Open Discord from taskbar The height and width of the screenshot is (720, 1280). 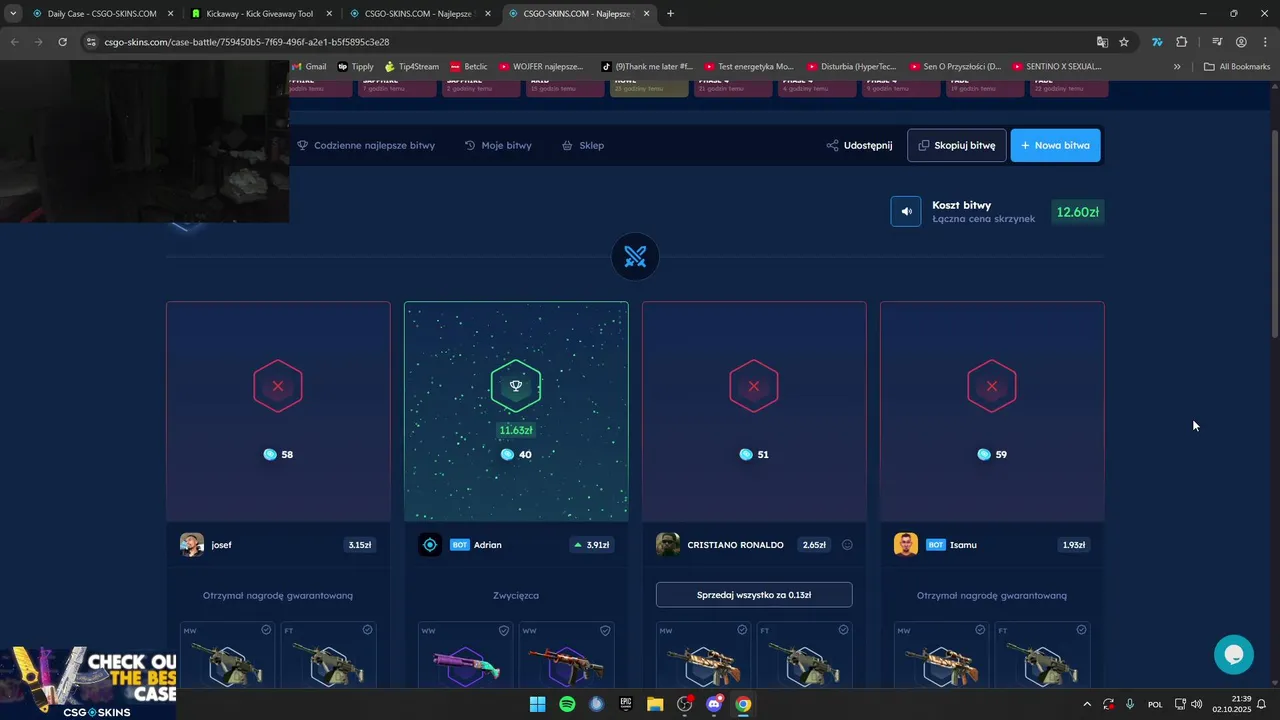[x=714, y=704]
